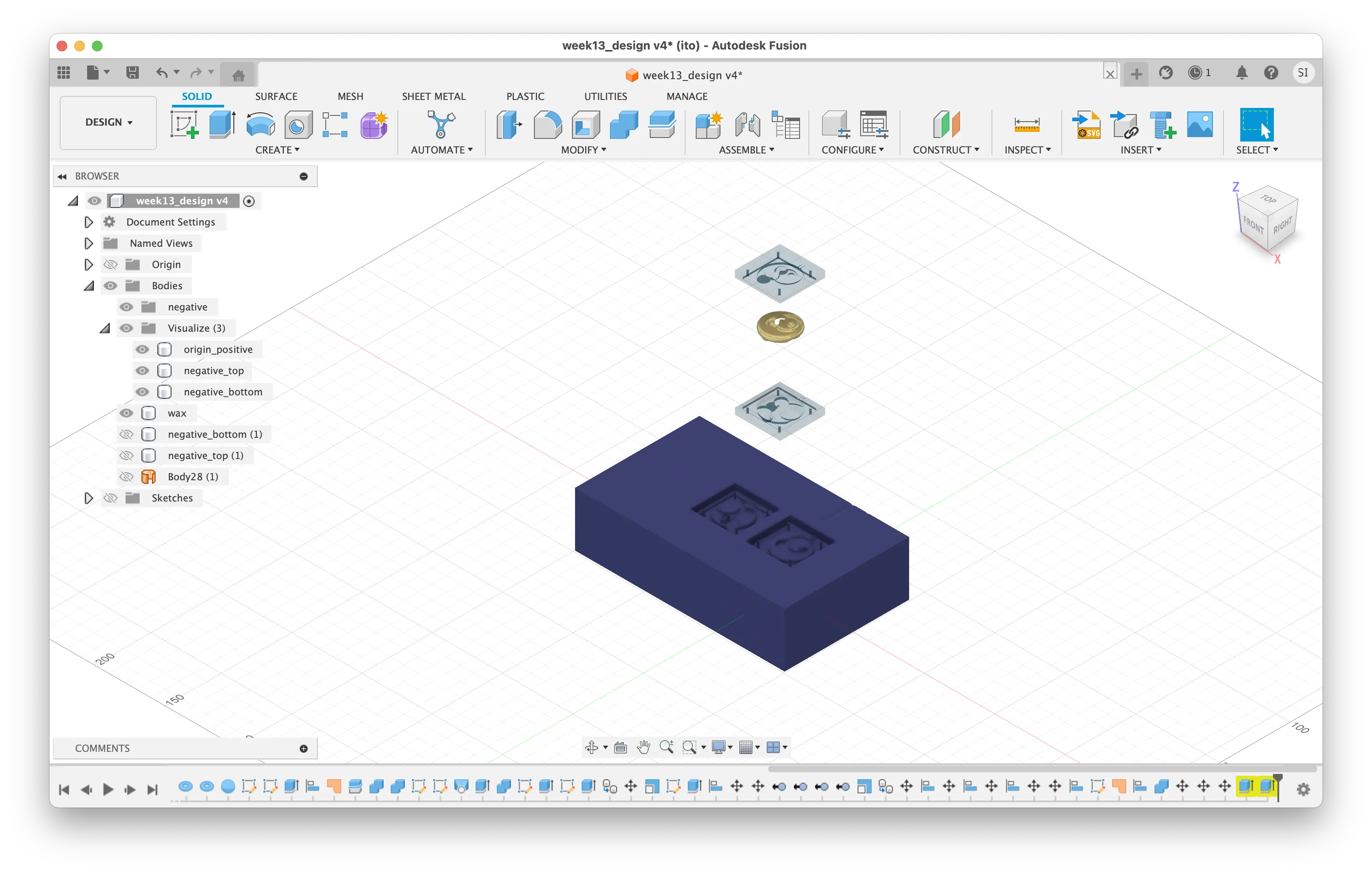Image resolution: width=1372 pixels, height=873 pixels.
Task: Select the Revolve tool
Action: [x=260, y=124]
